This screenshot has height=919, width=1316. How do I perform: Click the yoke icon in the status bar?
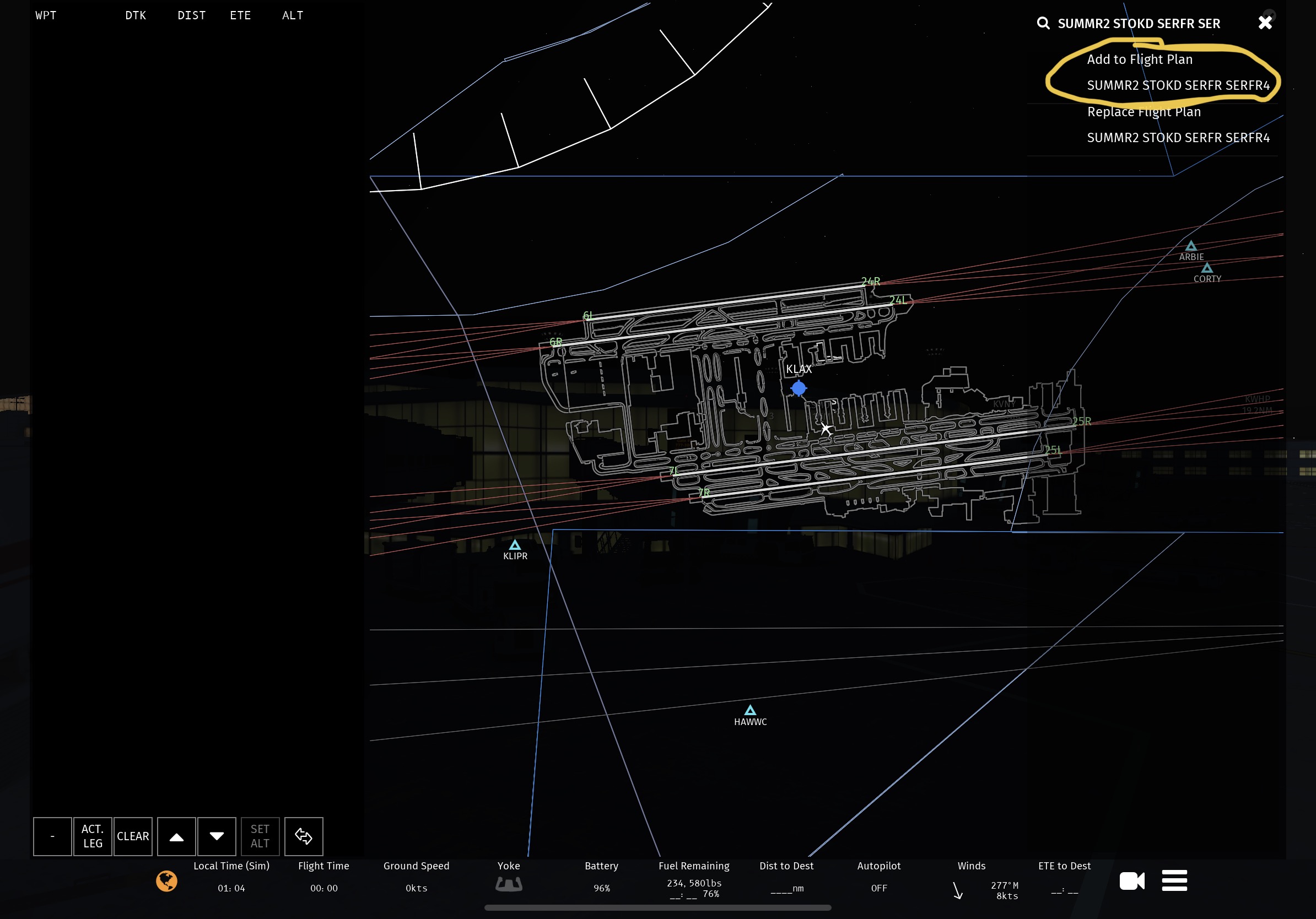coord(509,884)
